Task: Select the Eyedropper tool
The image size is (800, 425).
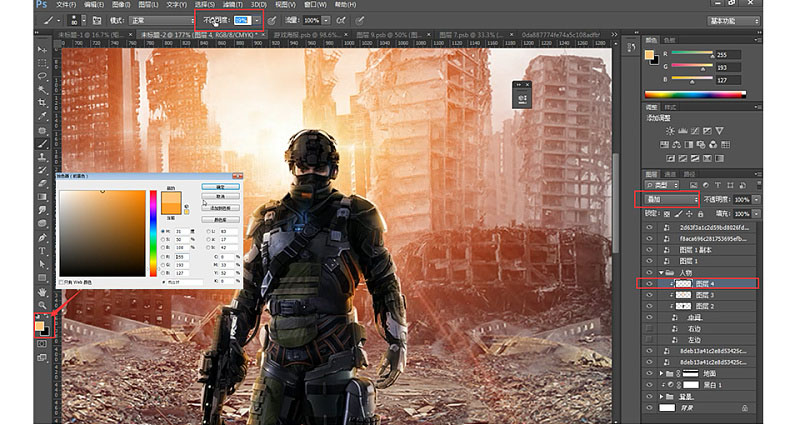Action: (42, 116)
